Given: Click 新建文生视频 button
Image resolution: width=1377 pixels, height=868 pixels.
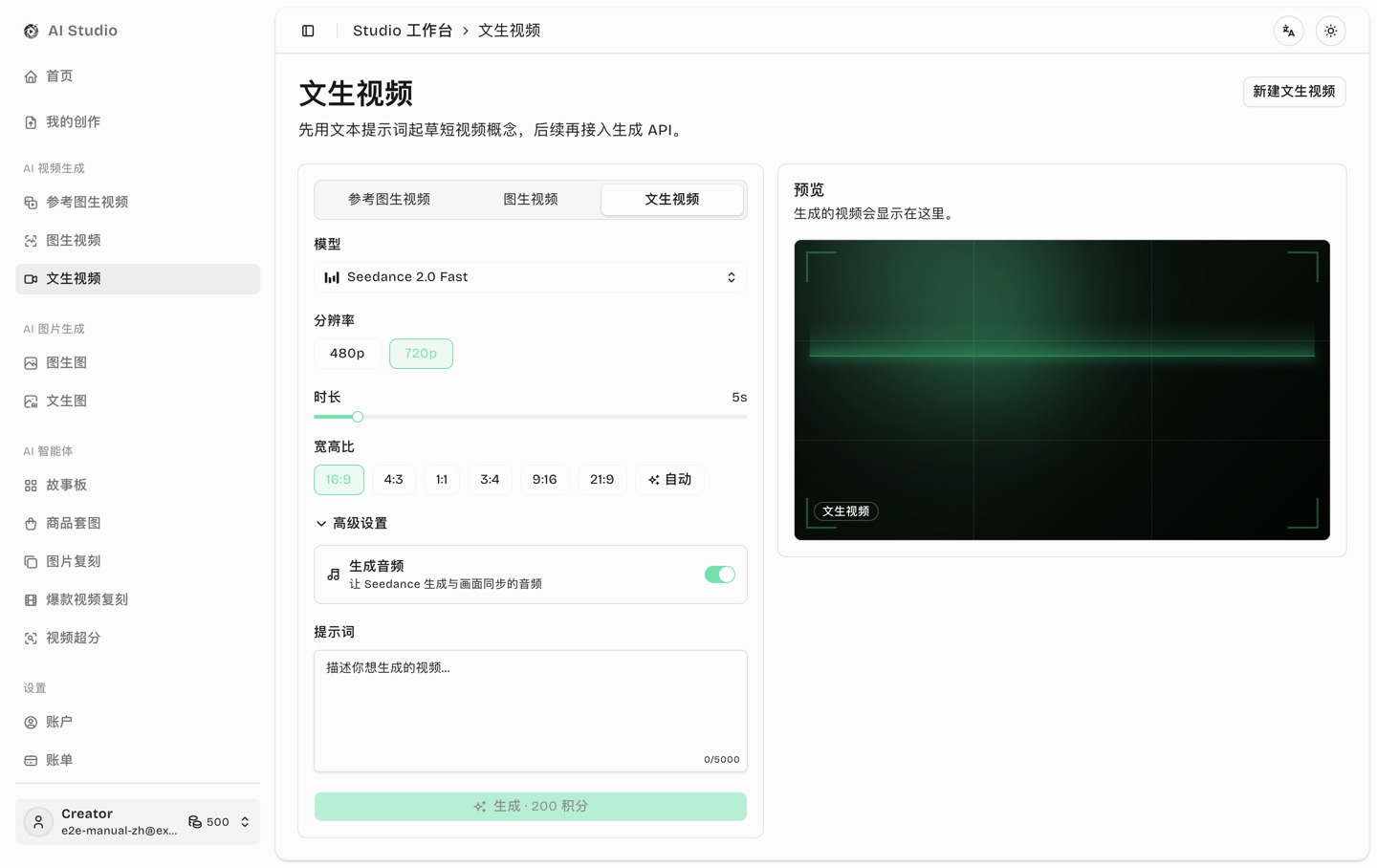Looking at the screenshot, I should pyautogui.click(x=1294, y=92).
